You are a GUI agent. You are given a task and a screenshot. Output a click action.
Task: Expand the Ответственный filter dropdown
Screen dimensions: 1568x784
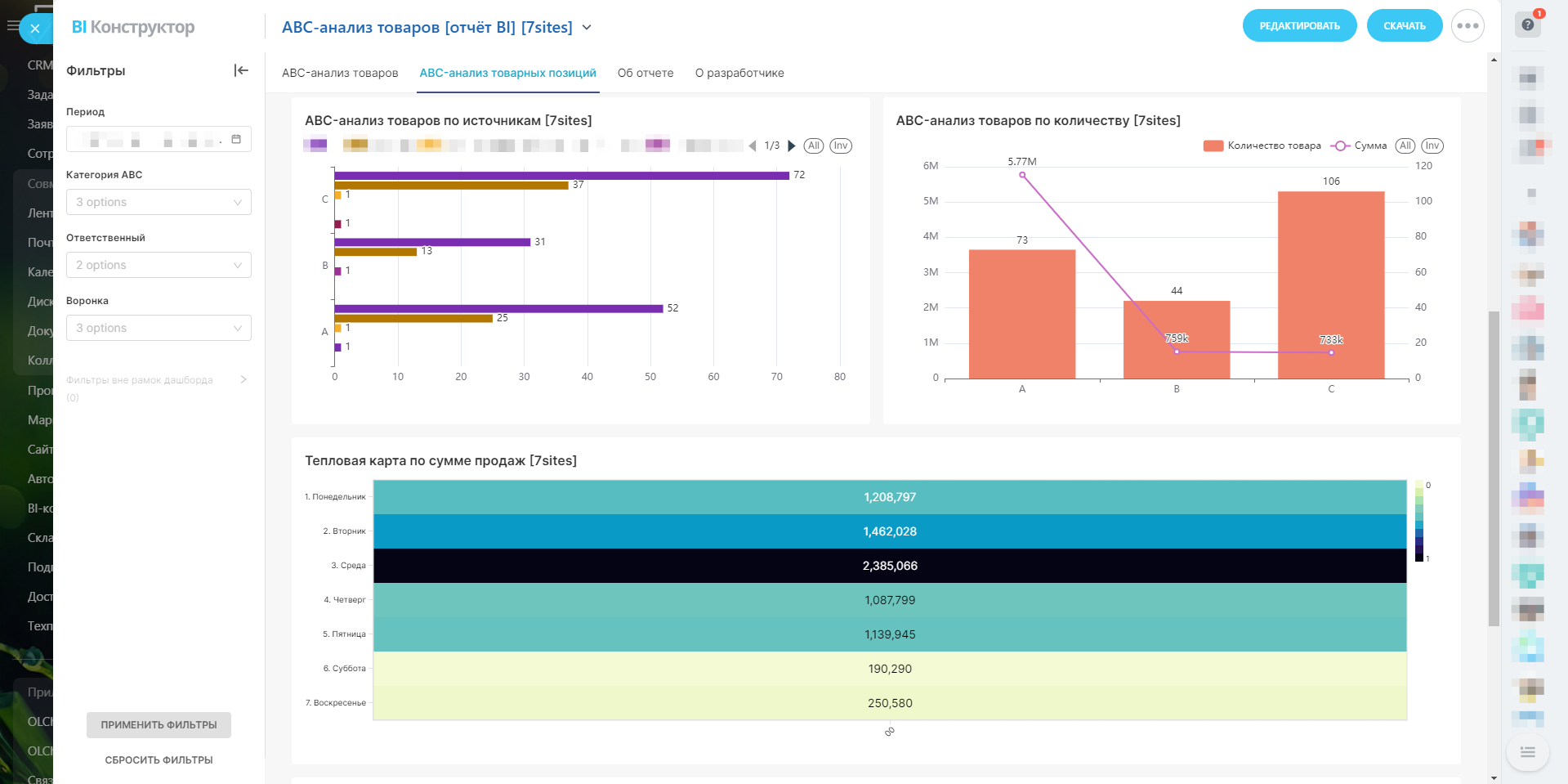pos(159,265)
